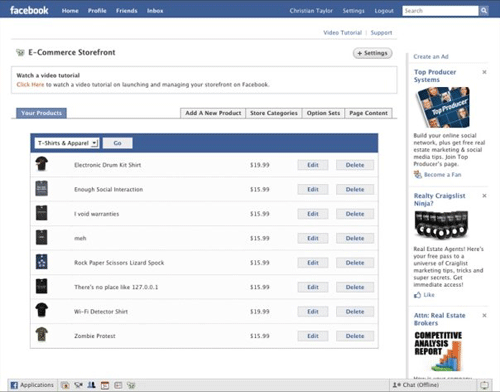Viewport: 500px width, 392px height.
Task: Click the Become a Fan icon
Action: [x=418, y=174]
